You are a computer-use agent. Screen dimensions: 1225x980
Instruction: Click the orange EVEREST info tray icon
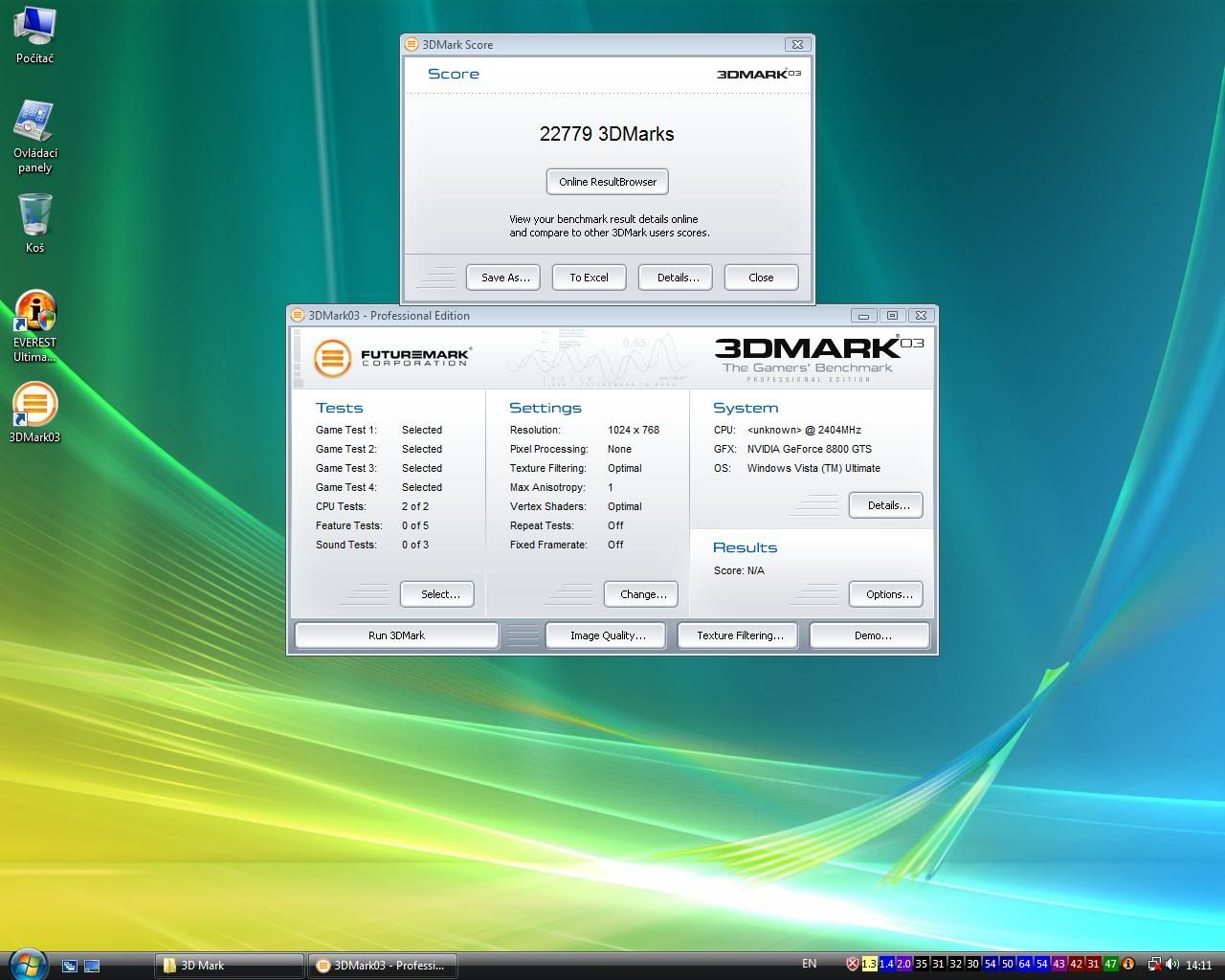point(1127,964)
